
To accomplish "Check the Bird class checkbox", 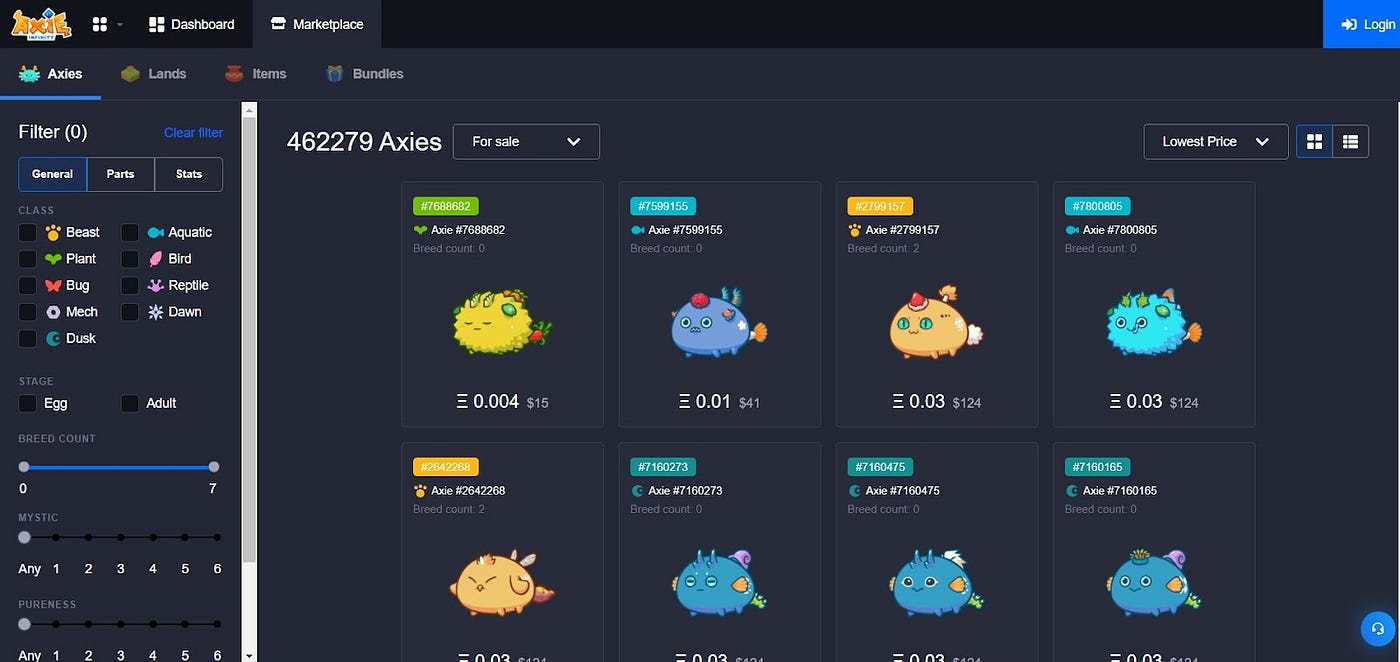I will (x=130, y=259).
